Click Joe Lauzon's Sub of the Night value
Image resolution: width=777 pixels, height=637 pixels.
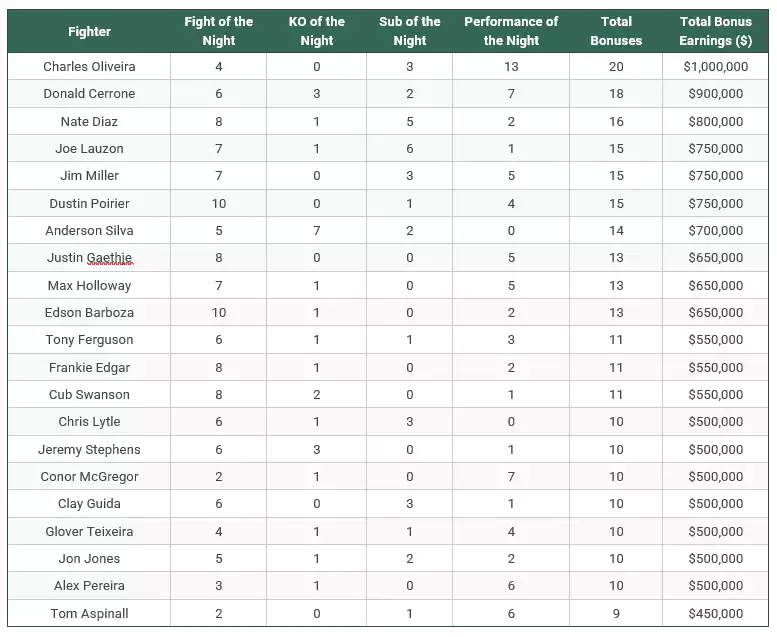409,149
